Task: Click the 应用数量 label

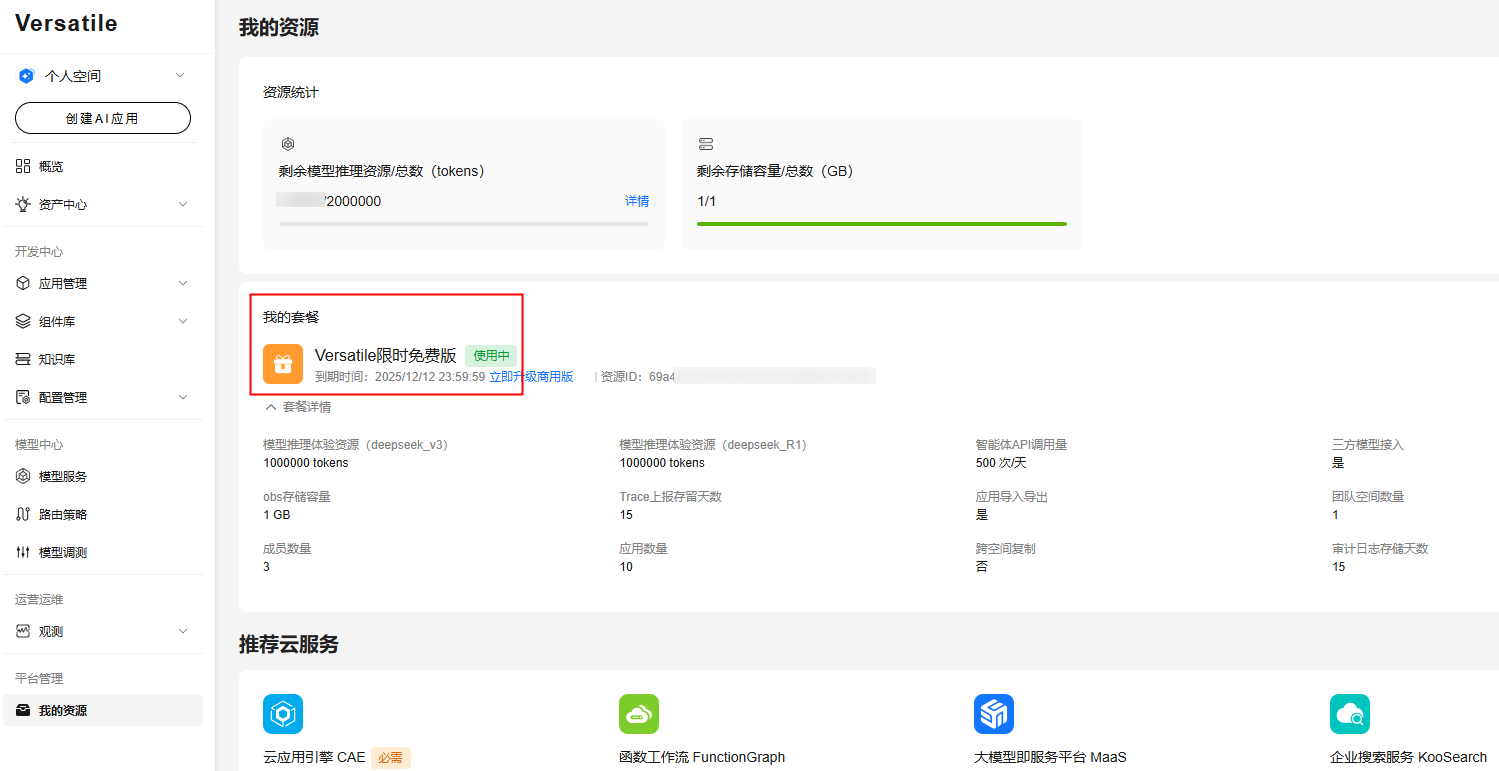Action: (x=643, y=549)
